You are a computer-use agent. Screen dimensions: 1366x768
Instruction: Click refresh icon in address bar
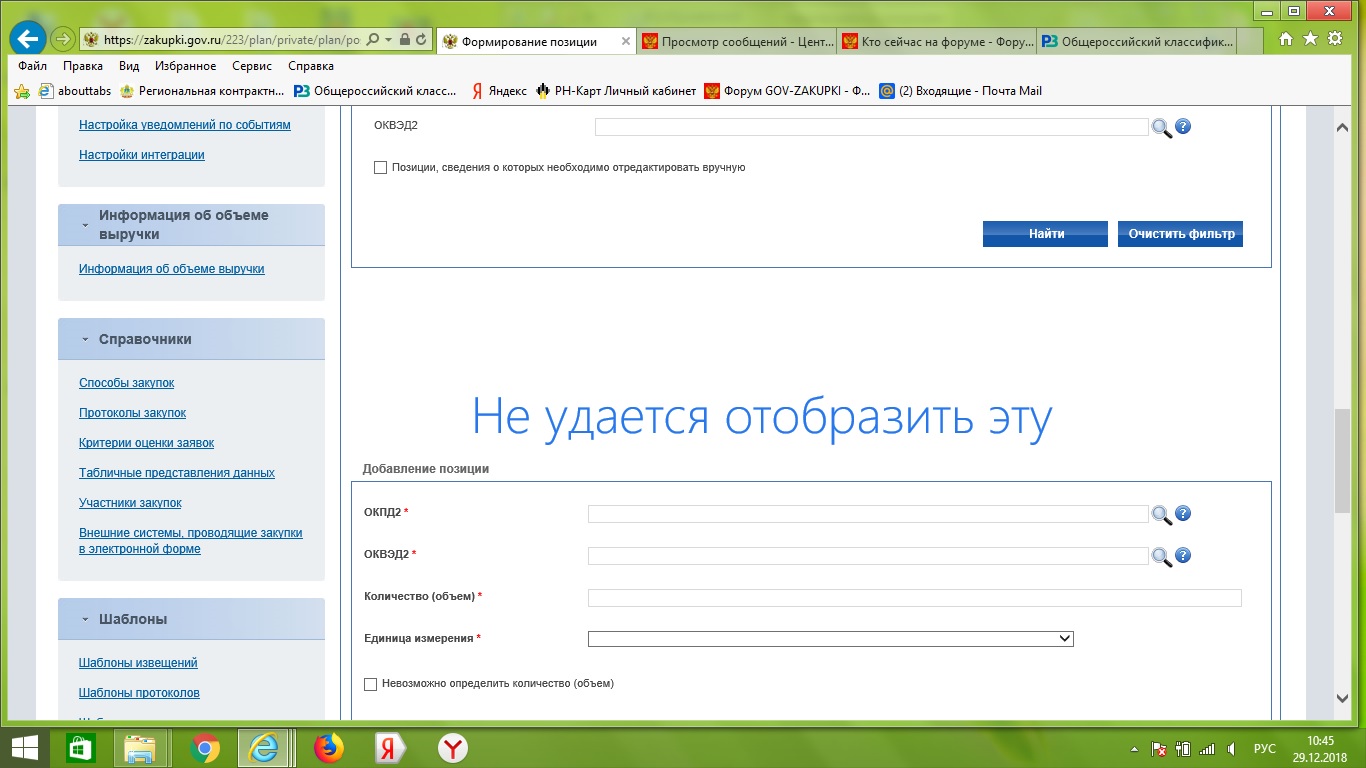coord(422,40)
